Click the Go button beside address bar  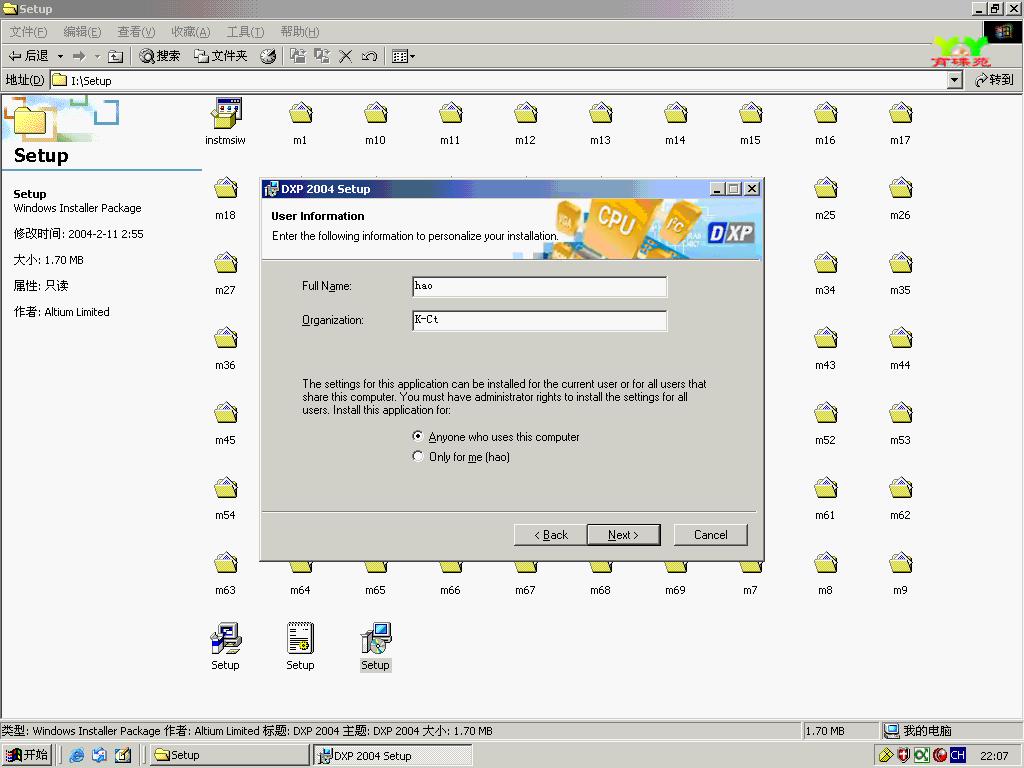tap(994, 80)
